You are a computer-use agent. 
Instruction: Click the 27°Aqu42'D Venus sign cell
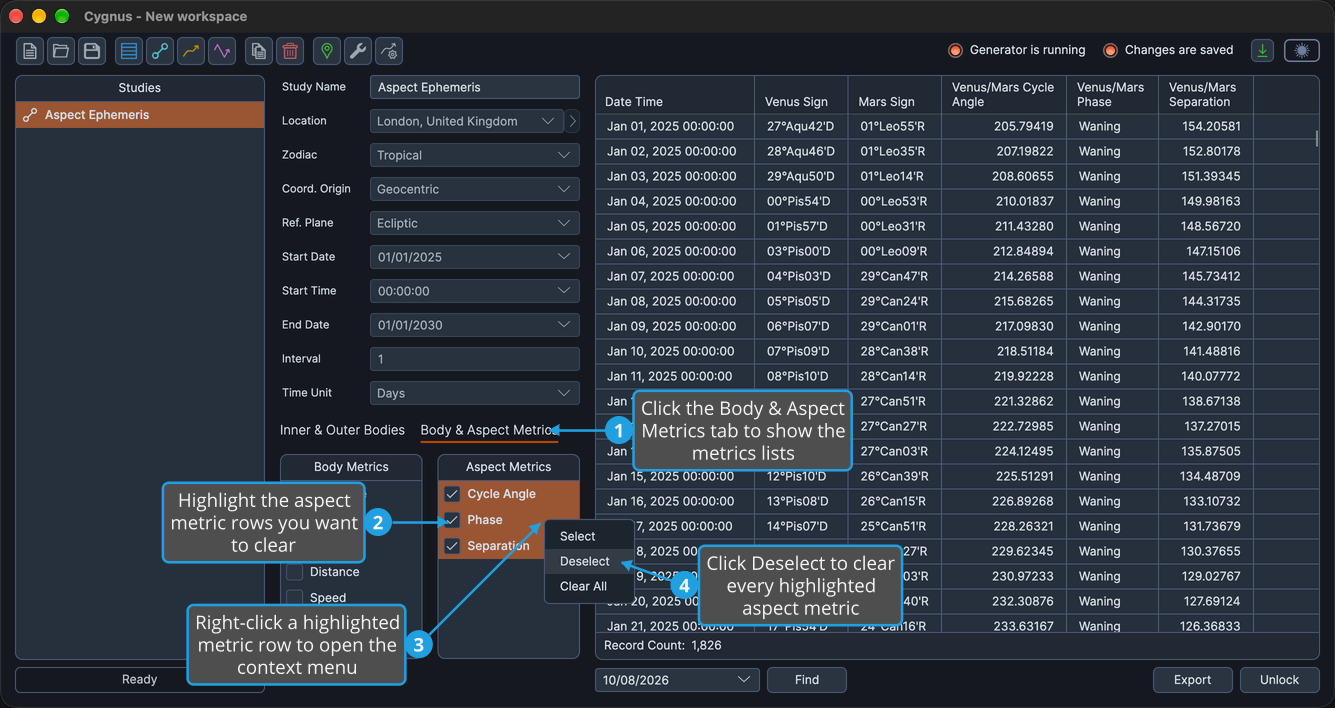coord(802,127)
